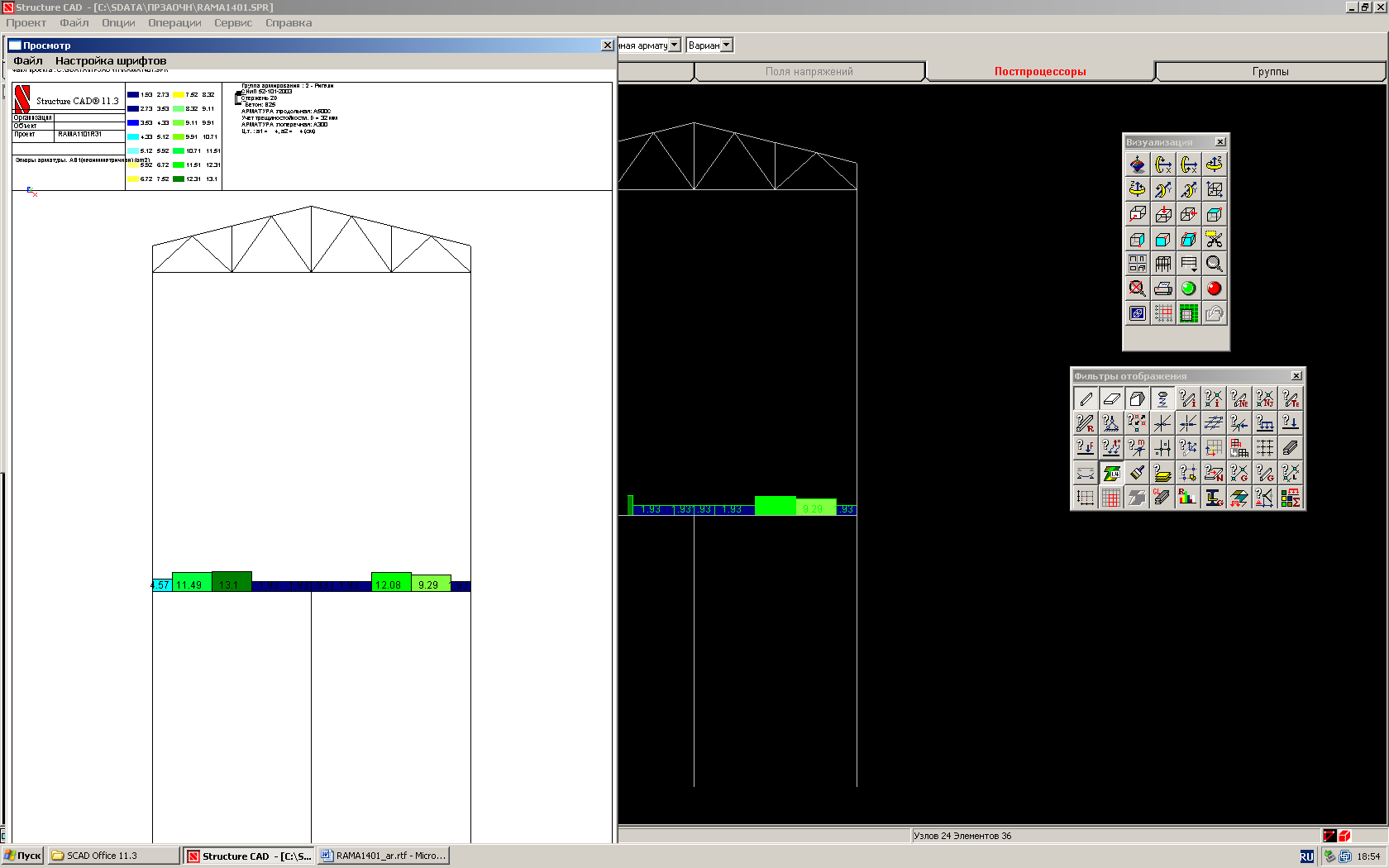Open the Проект menu
This screenshot has height=868, width=1389.
coord(26,22)
